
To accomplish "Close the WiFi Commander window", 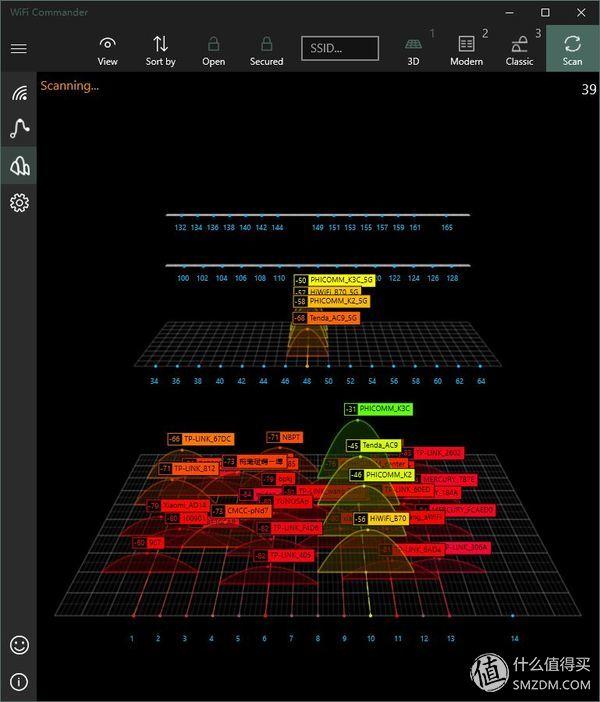I will coord(581,13).
